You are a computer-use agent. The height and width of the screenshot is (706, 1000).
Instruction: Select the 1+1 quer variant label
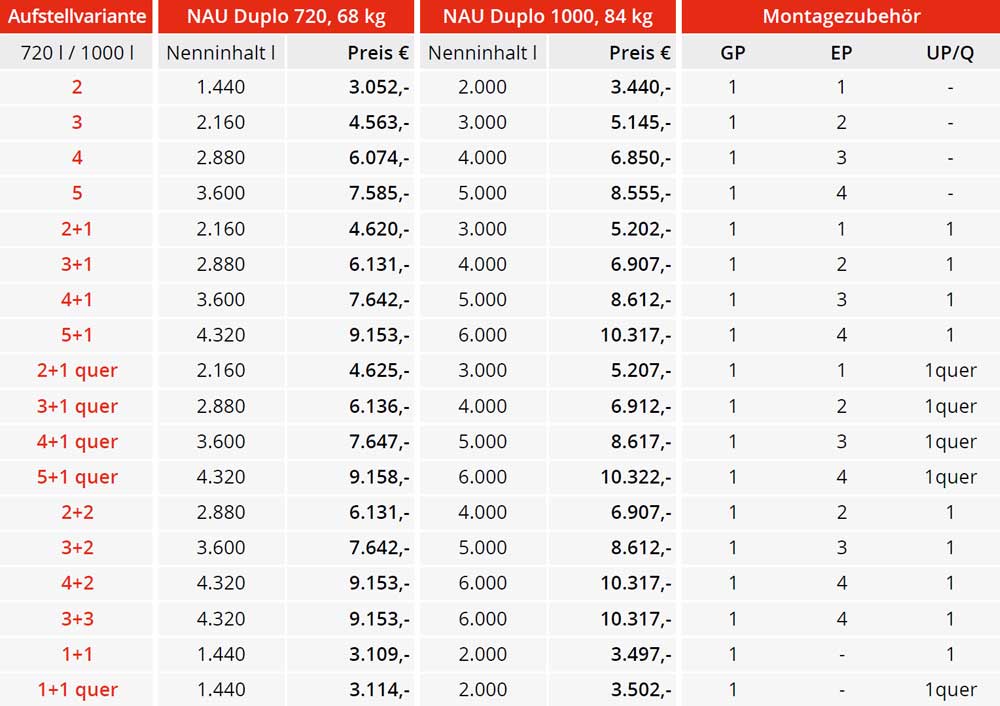[77, 689]
